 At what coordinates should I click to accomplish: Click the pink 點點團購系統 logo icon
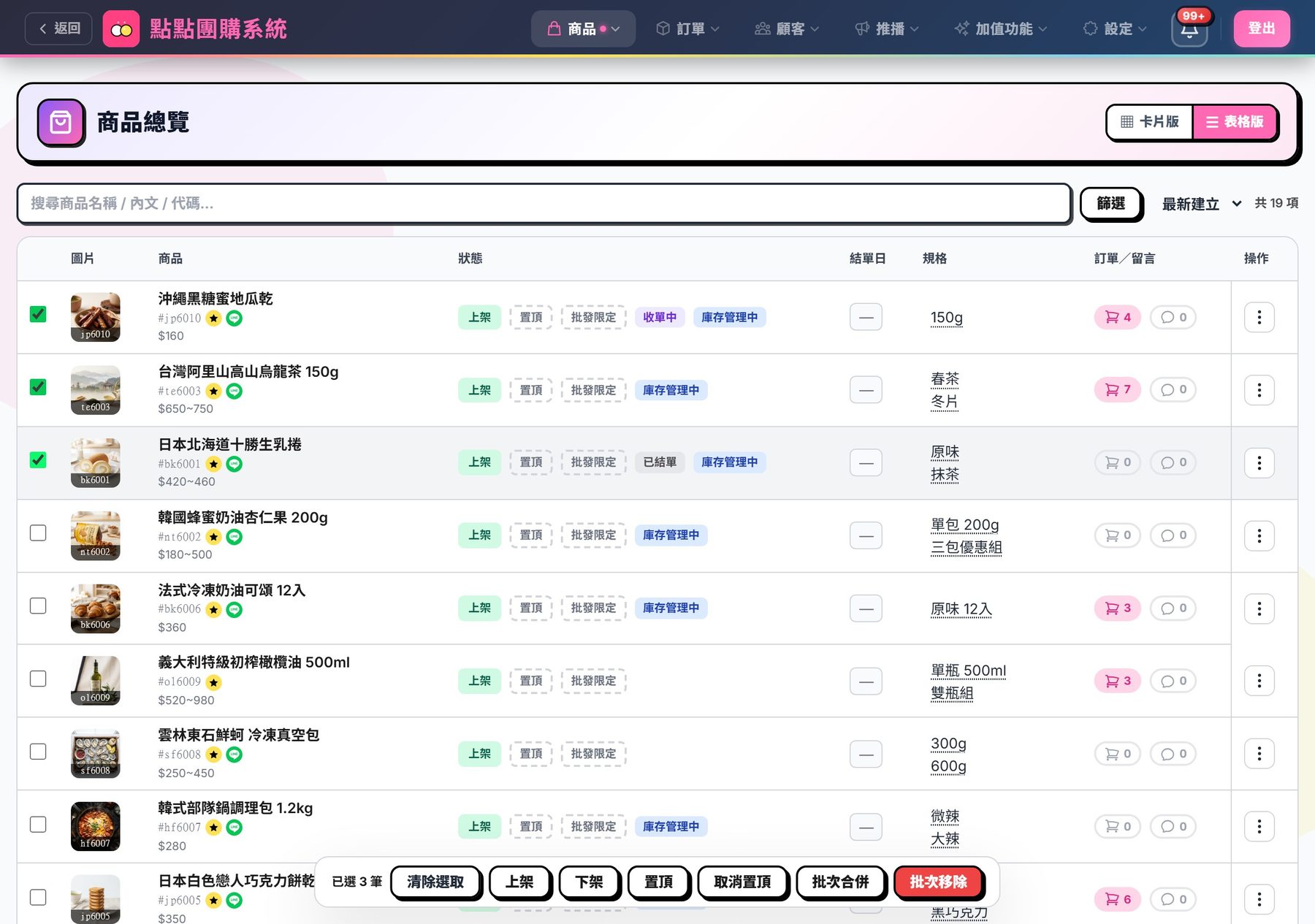point(121,29)
